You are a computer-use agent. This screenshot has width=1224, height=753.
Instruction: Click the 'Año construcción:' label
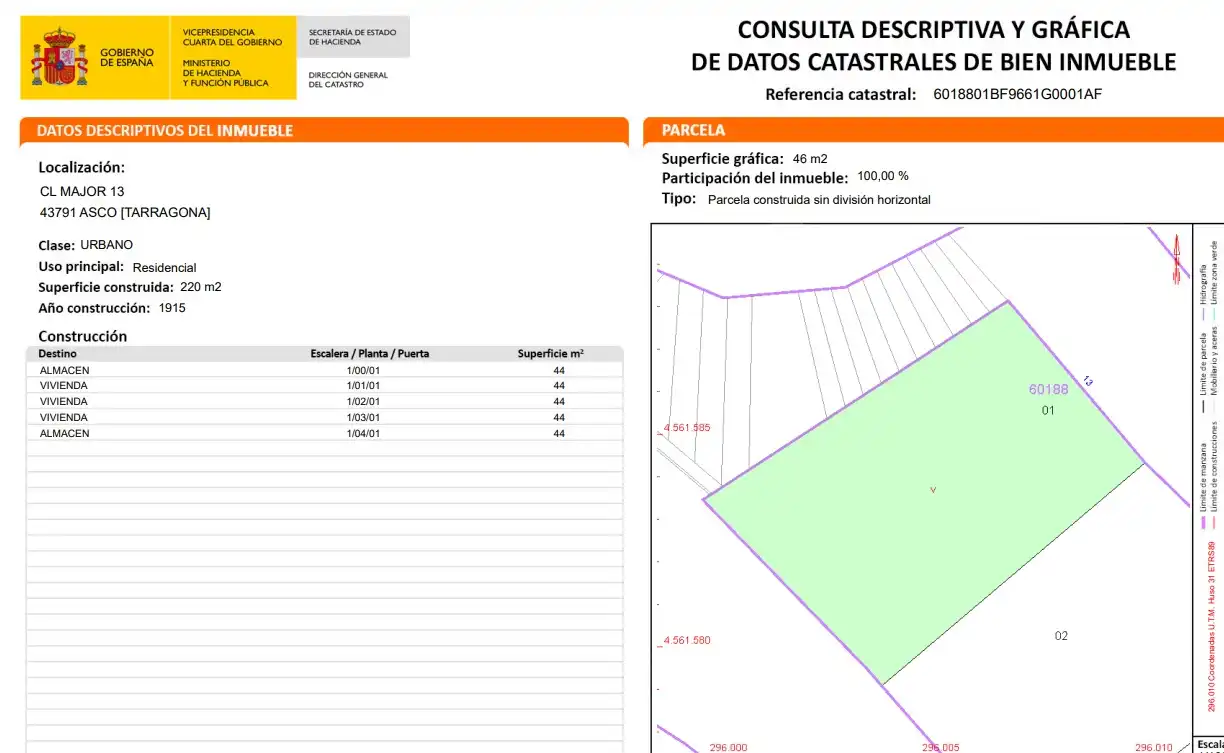[x=94, y=308]
